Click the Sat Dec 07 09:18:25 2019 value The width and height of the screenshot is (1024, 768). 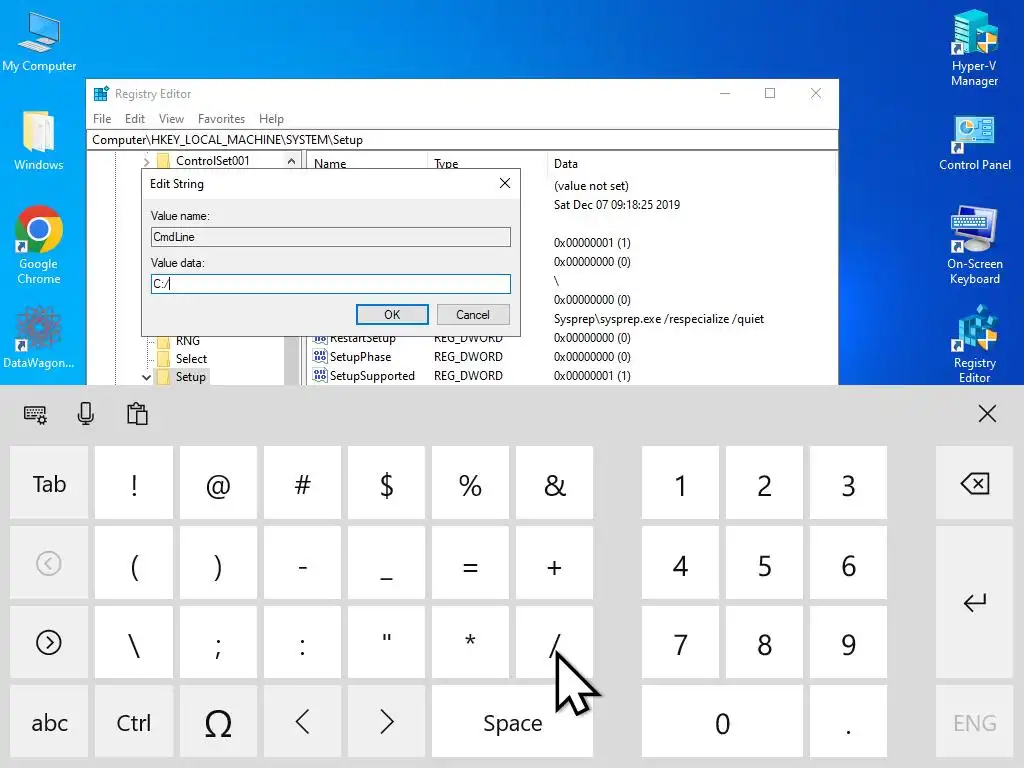tap(616, 204)
